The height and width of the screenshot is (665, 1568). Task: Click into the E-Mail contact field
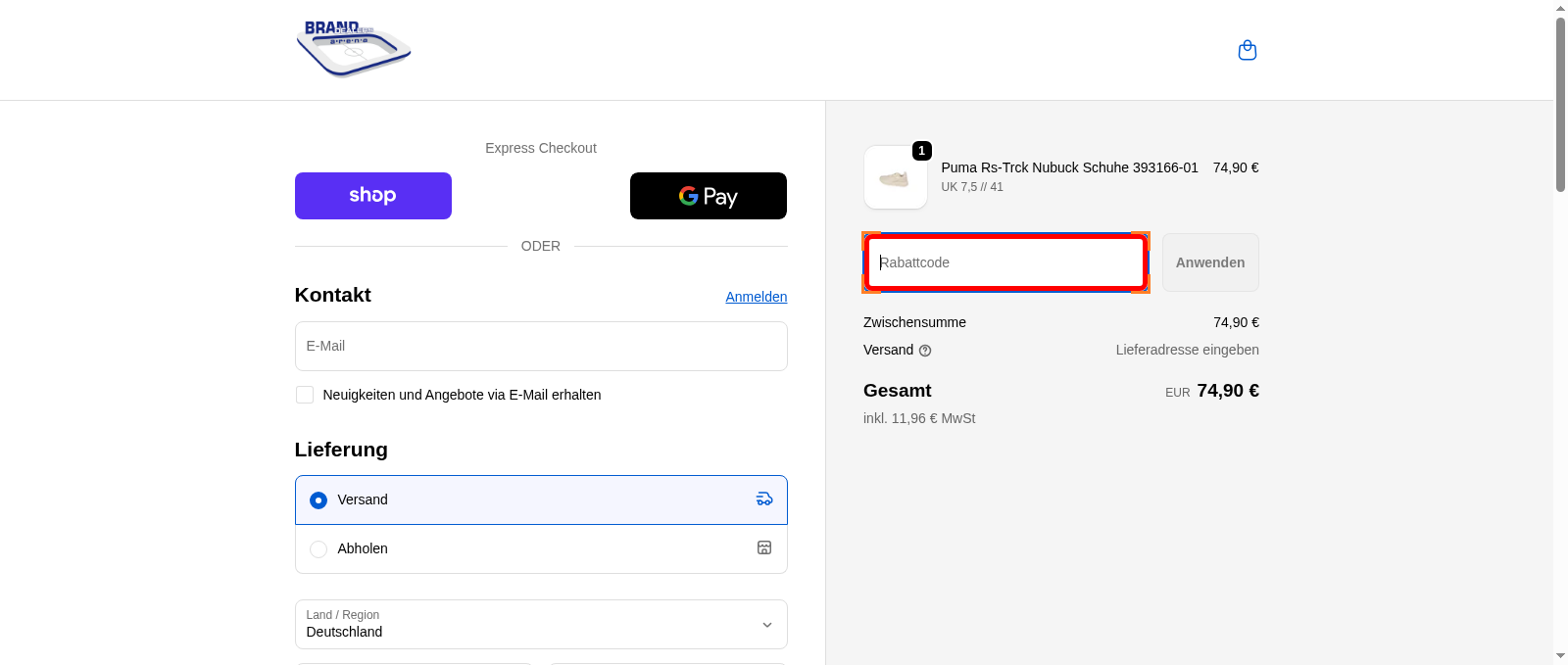(541, 347)
